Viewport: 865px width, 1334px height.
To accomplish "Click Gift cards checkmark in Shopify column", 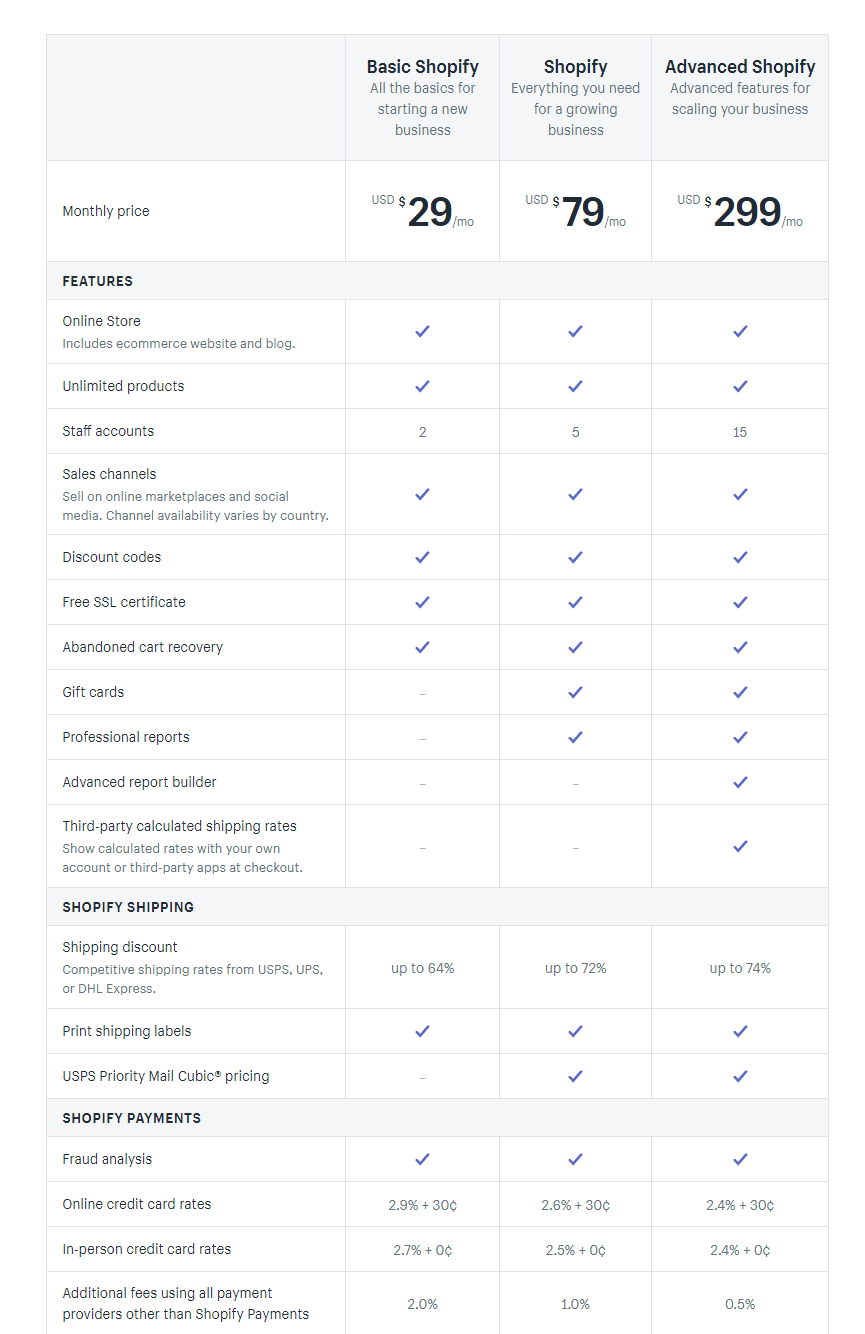I will (575, 692).
